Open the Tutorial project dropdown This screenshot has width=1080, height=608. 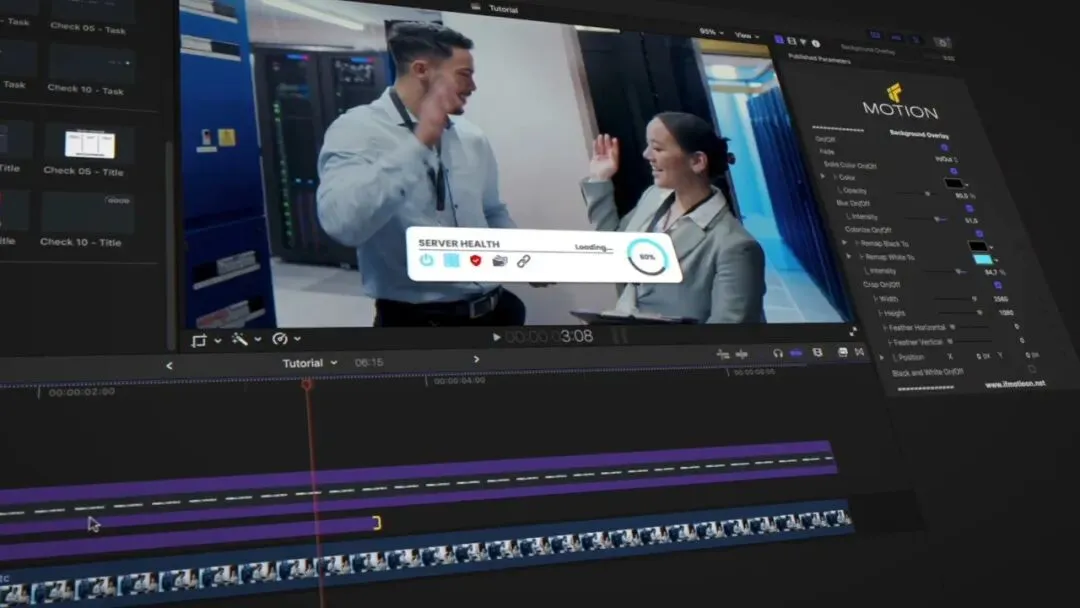310,363
